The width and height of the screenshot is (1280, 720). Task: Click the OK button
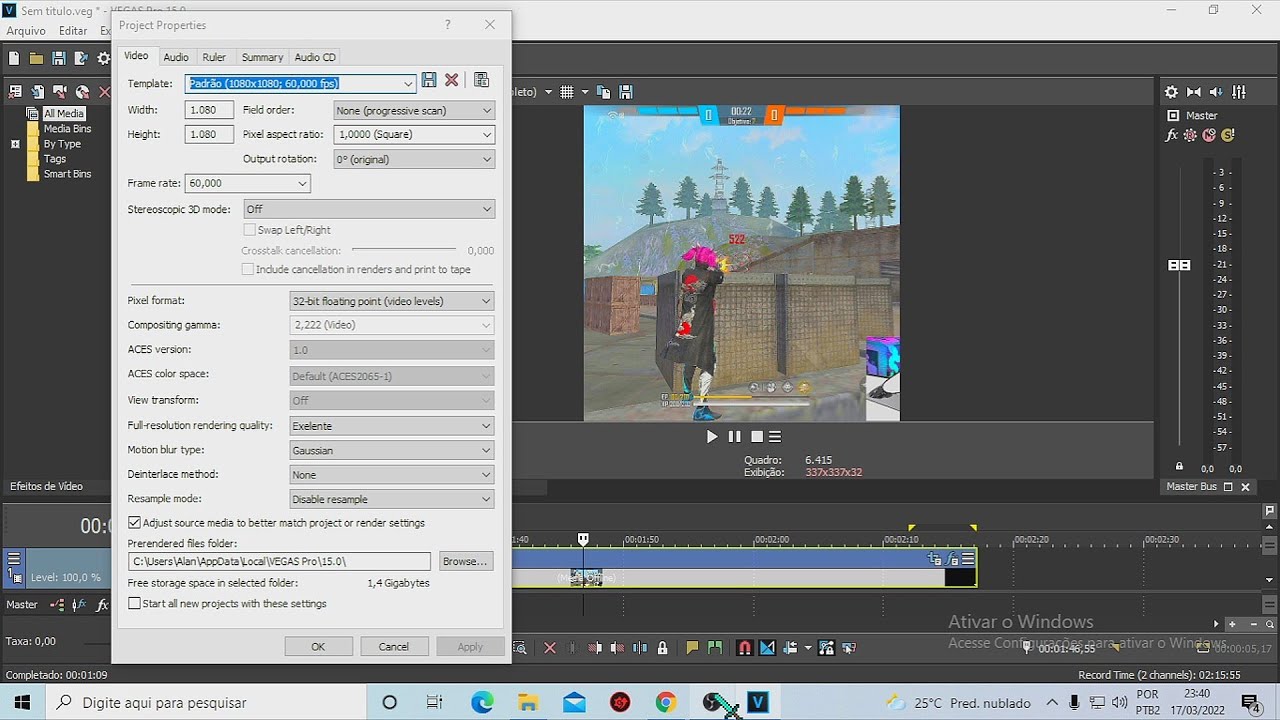pyautogui.click(x=318, y=647)
